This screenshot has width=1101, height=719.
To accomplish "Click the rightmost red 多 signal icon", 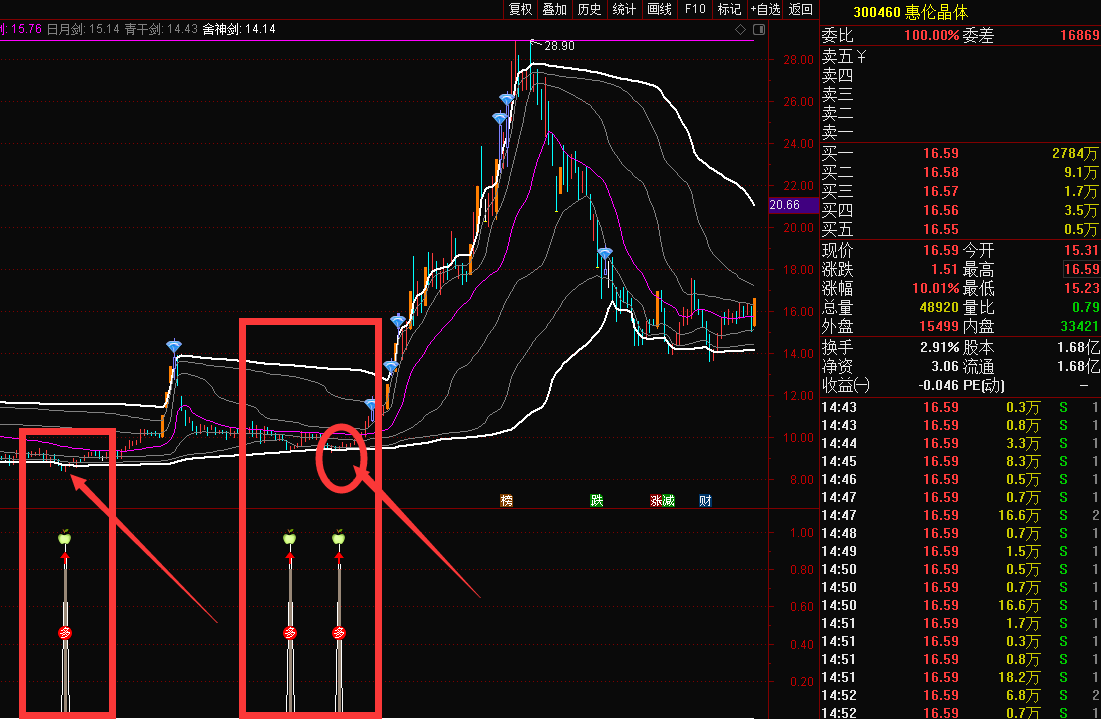I will point(339,632).
